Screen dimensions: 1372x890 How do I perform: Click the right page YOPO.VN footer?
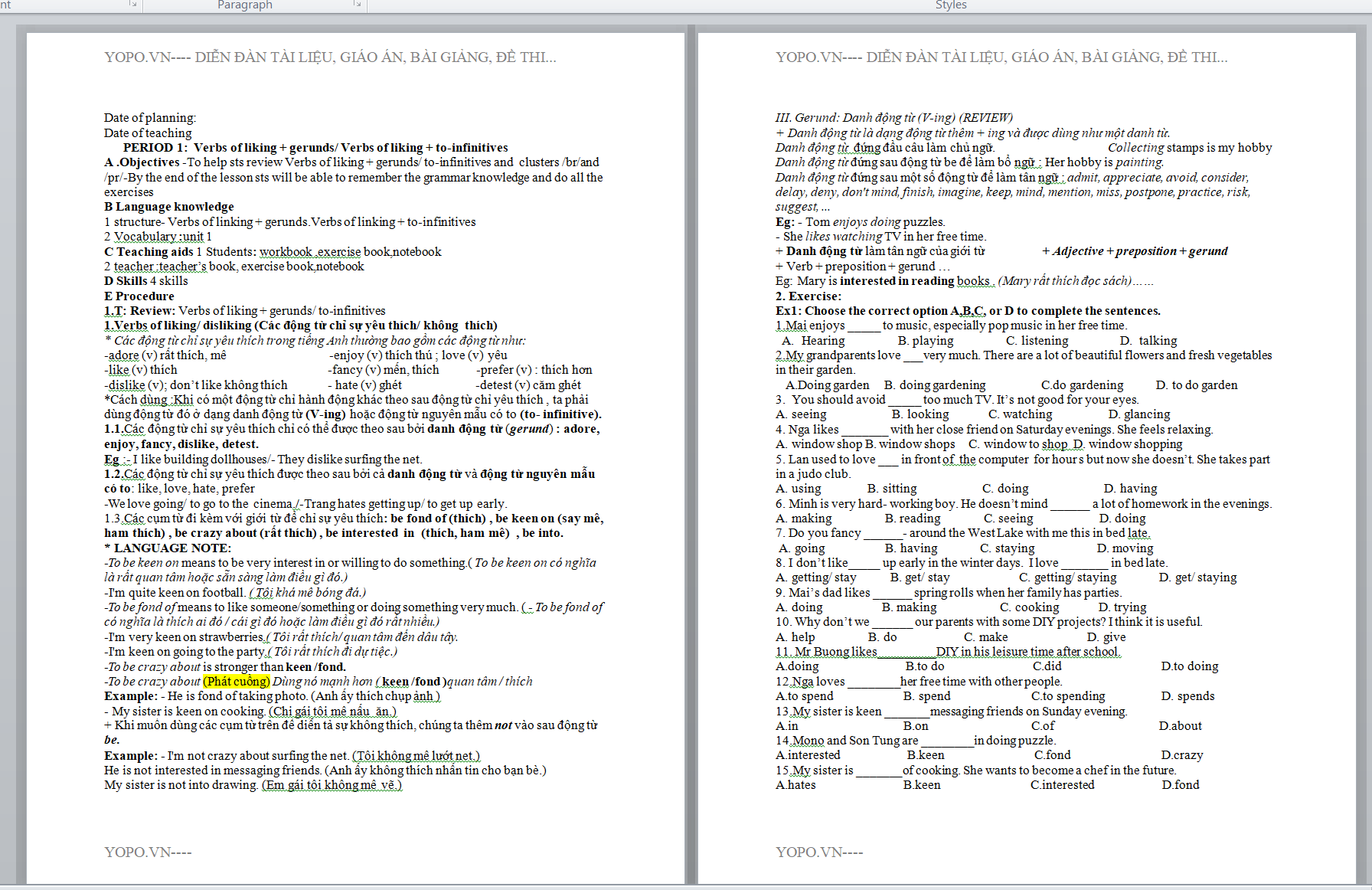point(819,852)
